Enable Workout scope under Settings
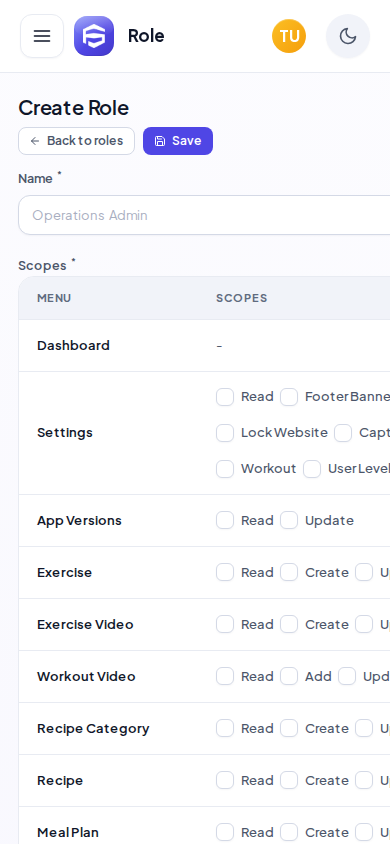The image size is (390, 844). coord(225,469)
